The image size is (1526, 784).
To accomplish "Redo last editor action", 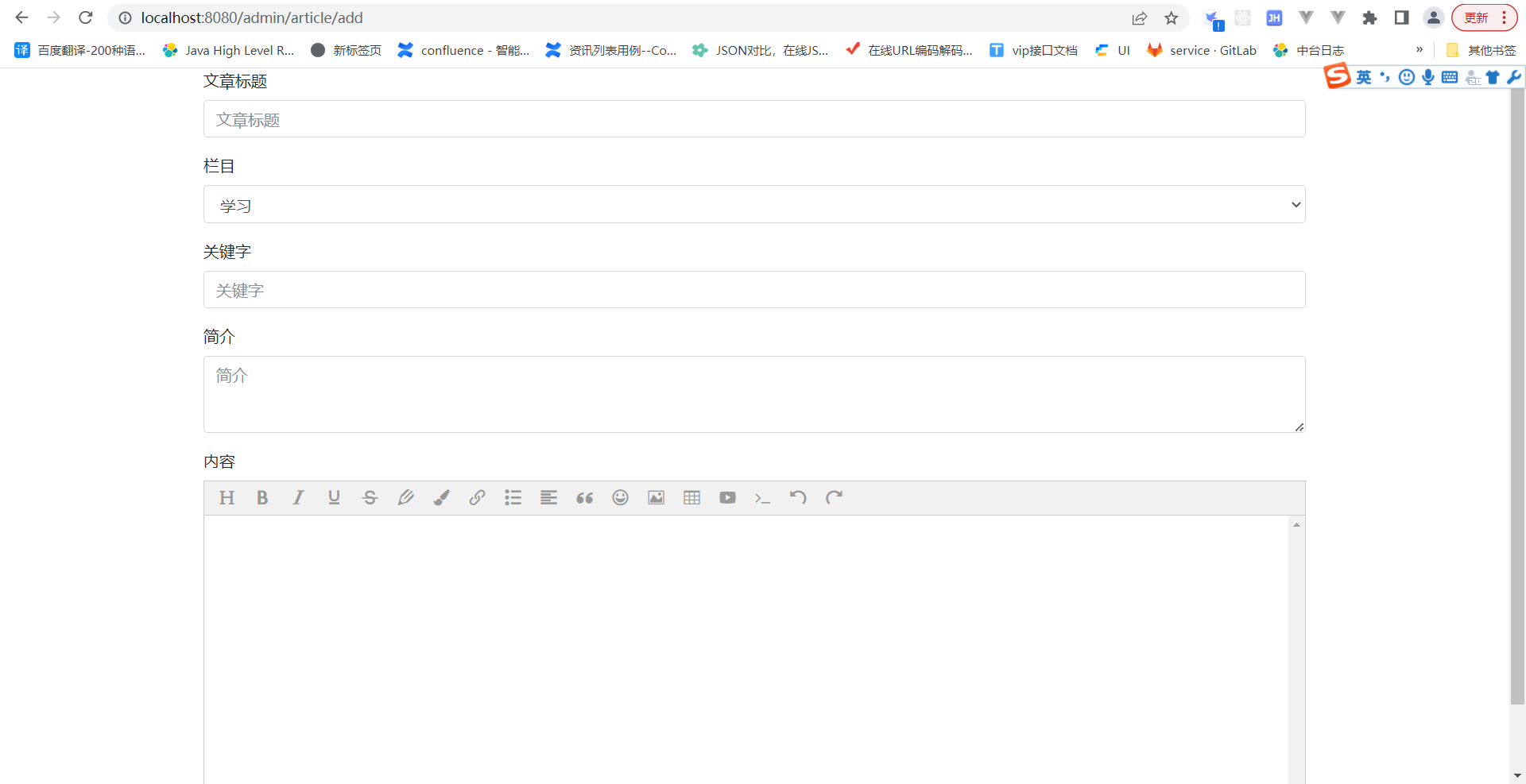I will 834,497.
